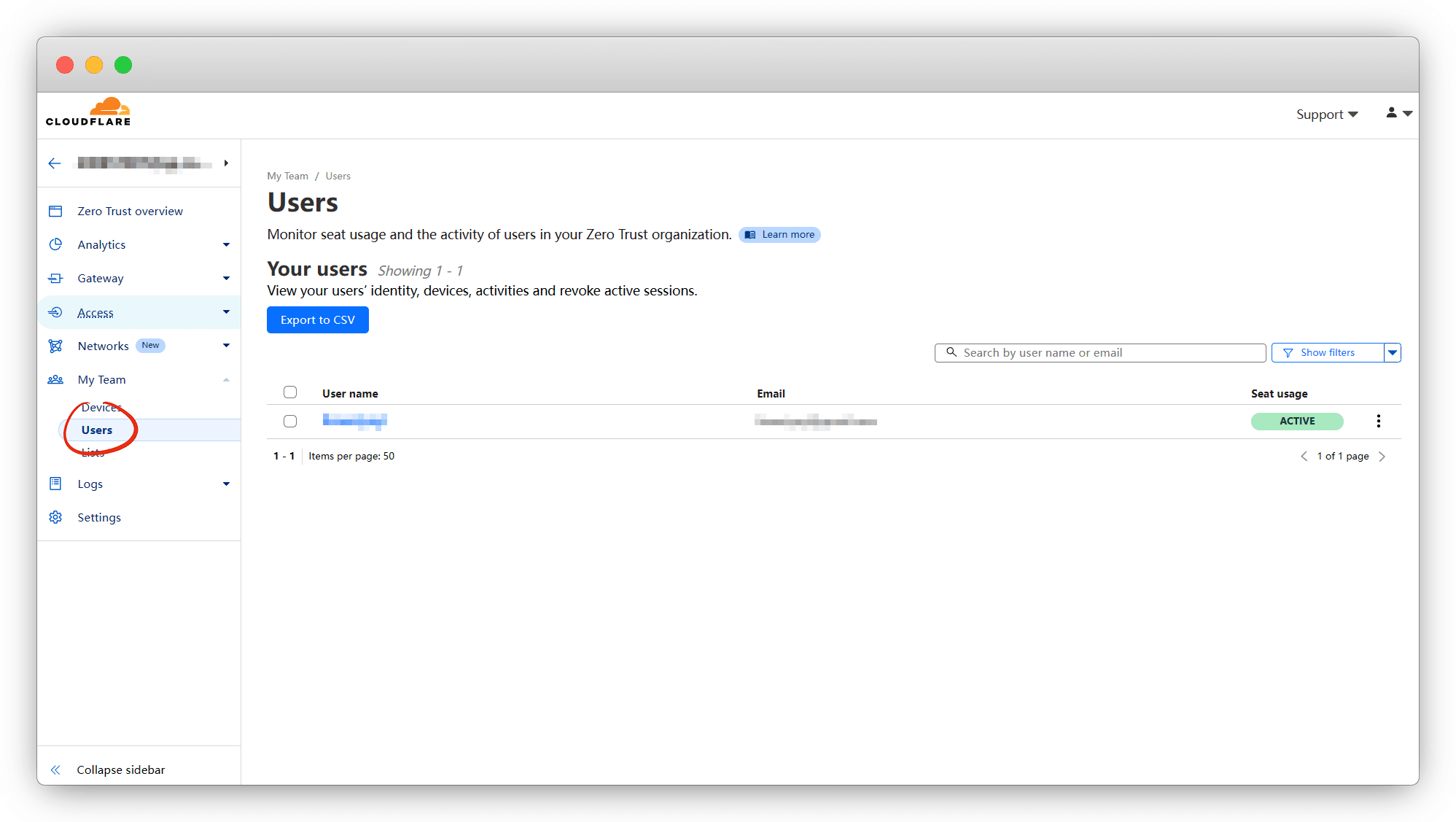1456x822 pixels.
Task: Click the ACTIVE seat usage badge
Action: pyautogui.click(x=1297, y=421)
